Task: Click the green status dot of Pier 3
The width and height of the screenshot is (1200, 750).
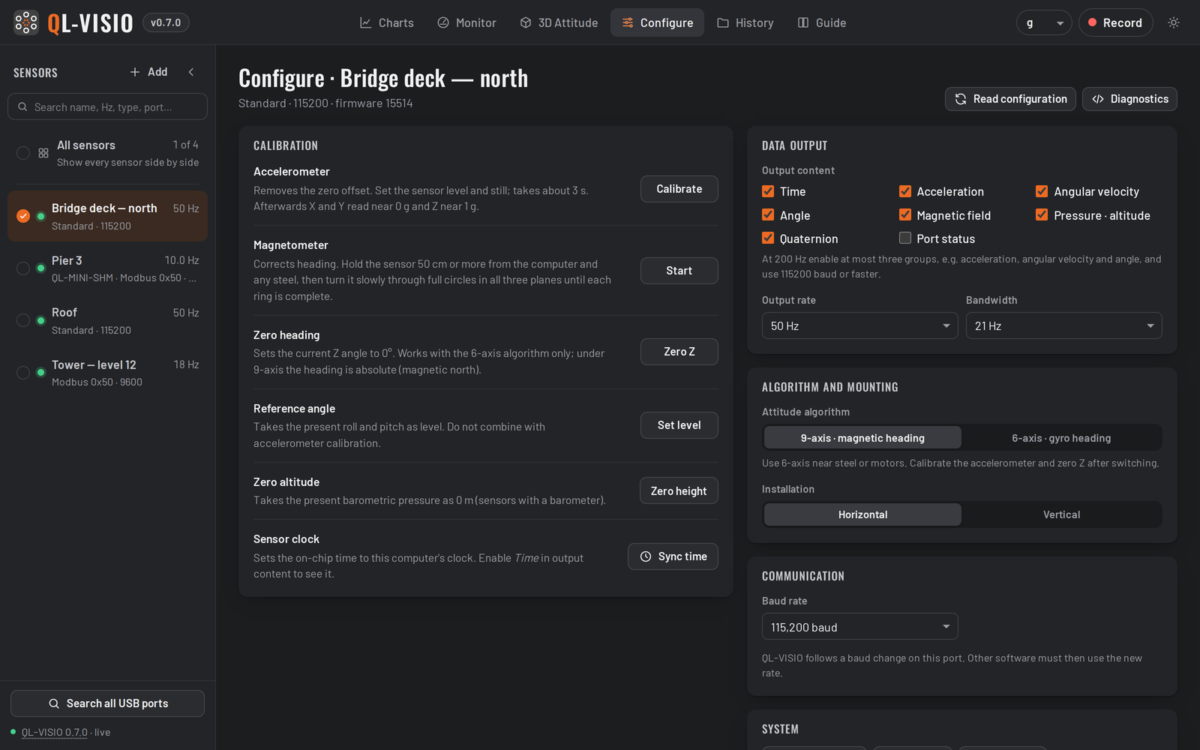Action: point(41,268)
